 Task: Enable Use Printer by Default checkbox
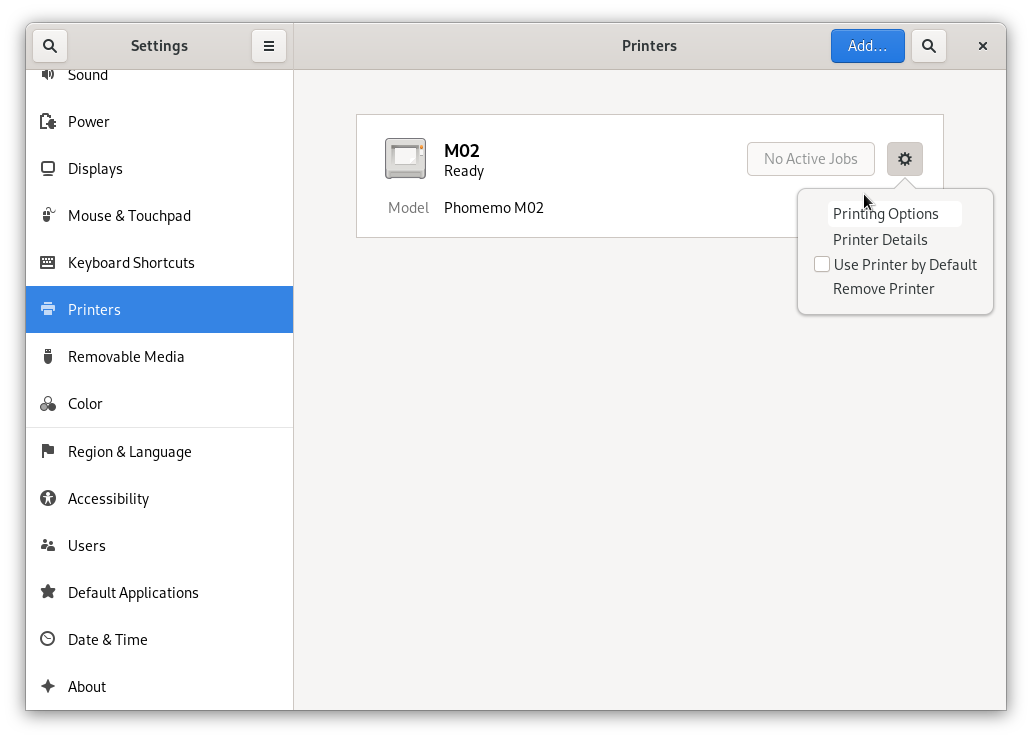(x=821, y=265)
